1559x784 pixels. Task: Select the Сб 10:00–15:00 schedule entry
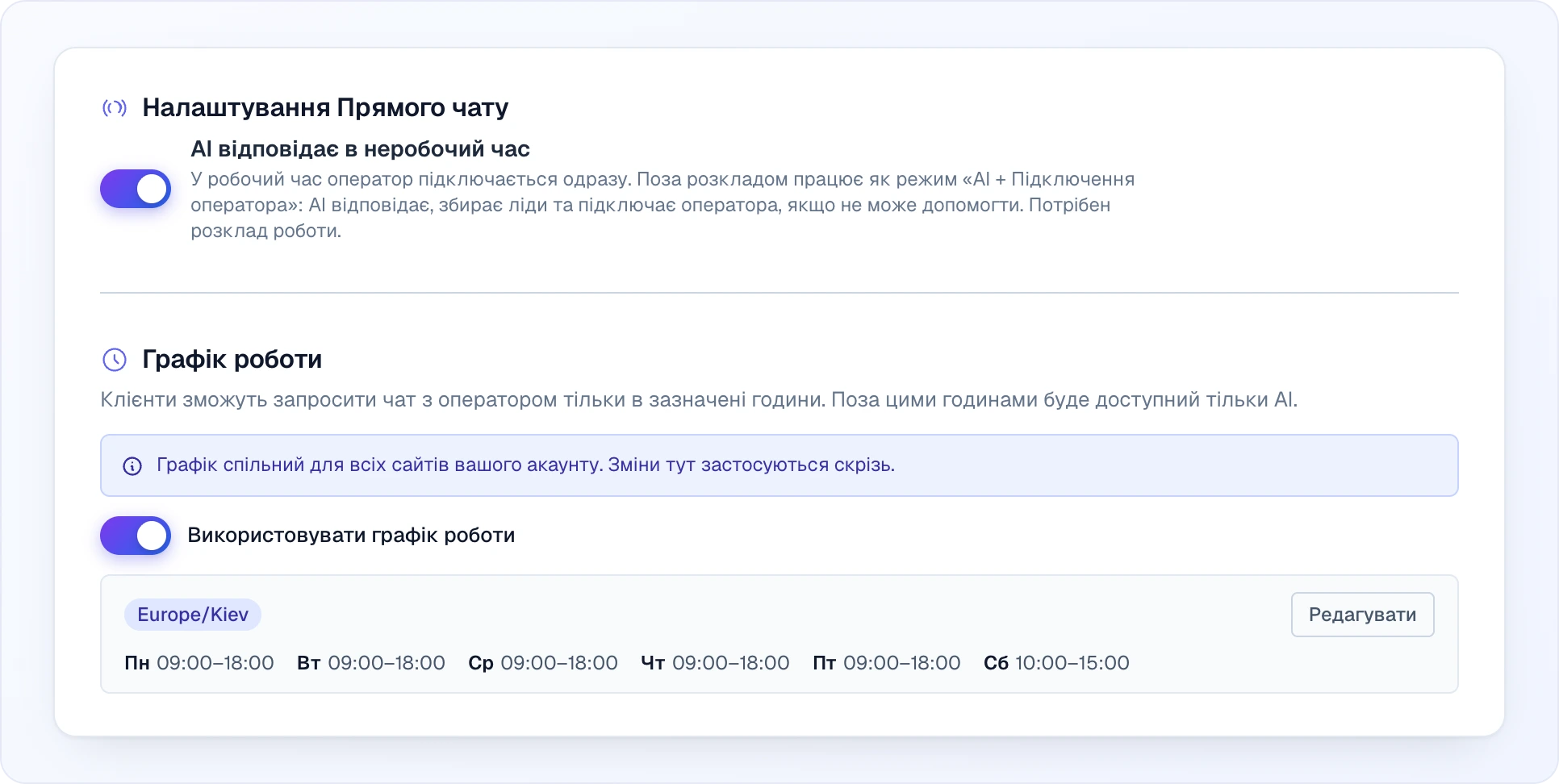1056,663
